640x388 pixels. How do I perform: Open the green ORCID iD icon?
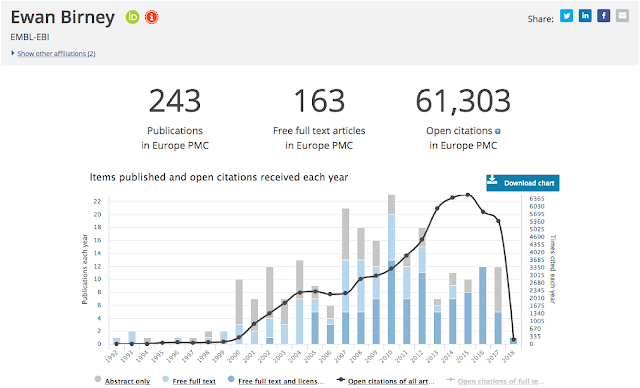pyautogui.click(x=132, y=17)
